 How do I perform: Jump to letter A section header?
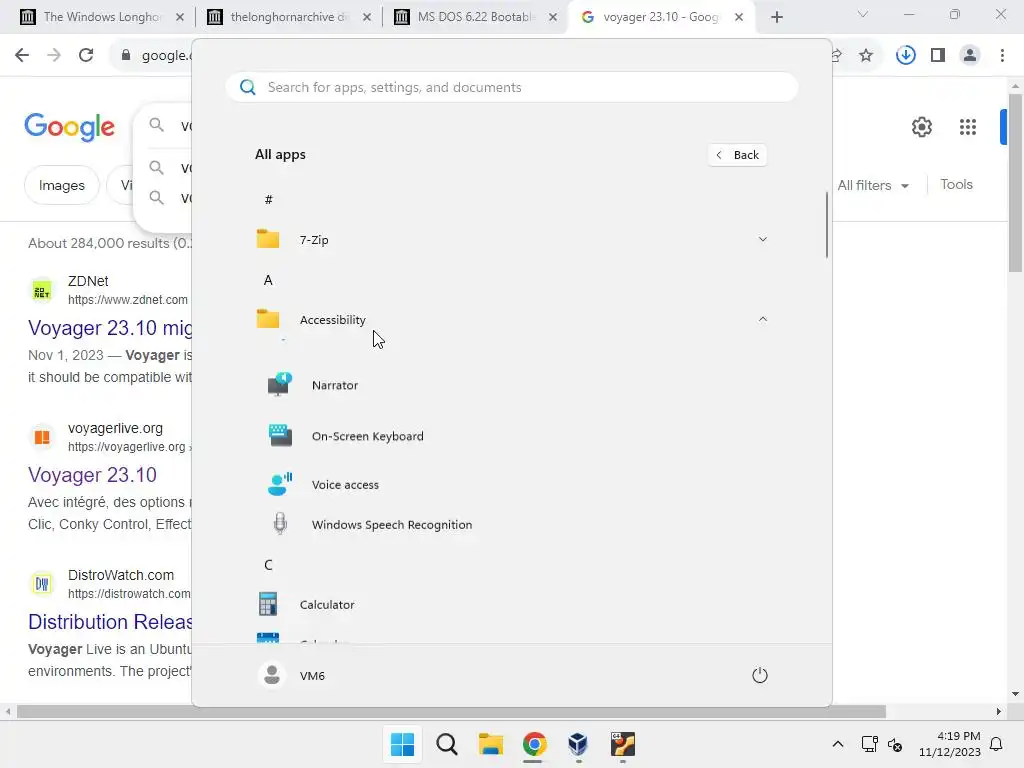268,280
